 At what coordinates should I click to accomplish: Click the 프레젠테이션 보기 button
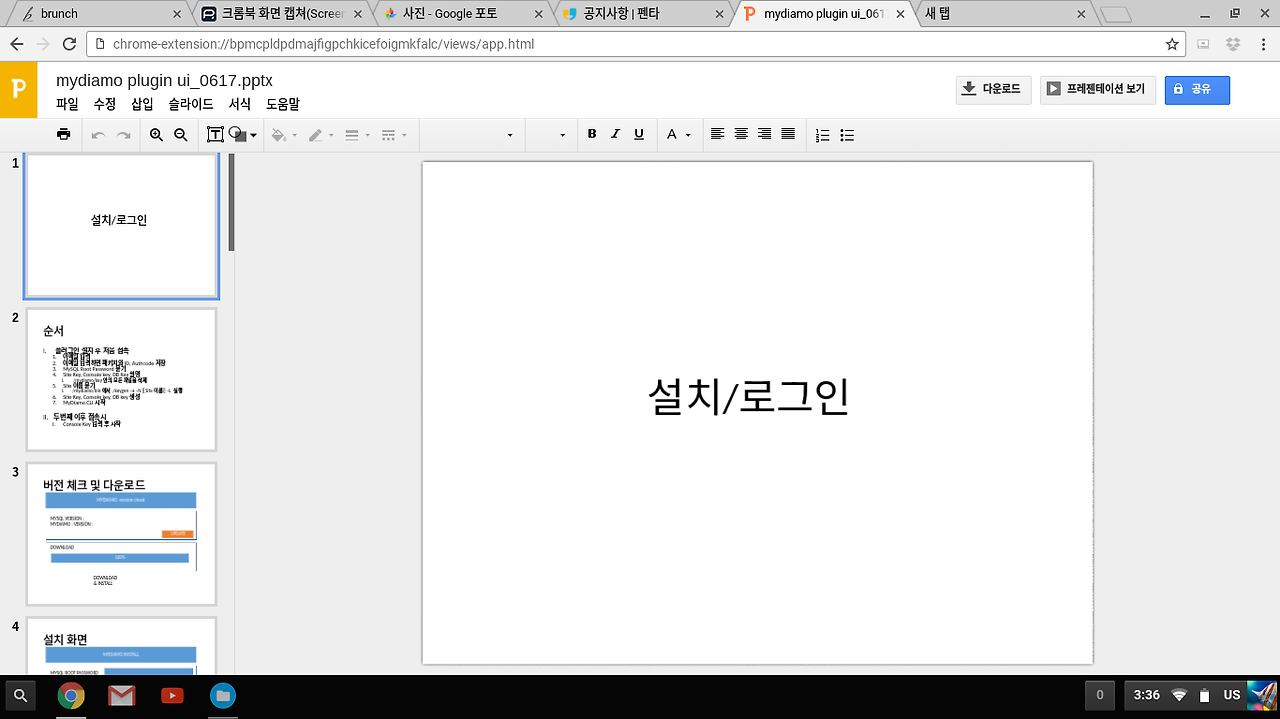point(1097,89)
